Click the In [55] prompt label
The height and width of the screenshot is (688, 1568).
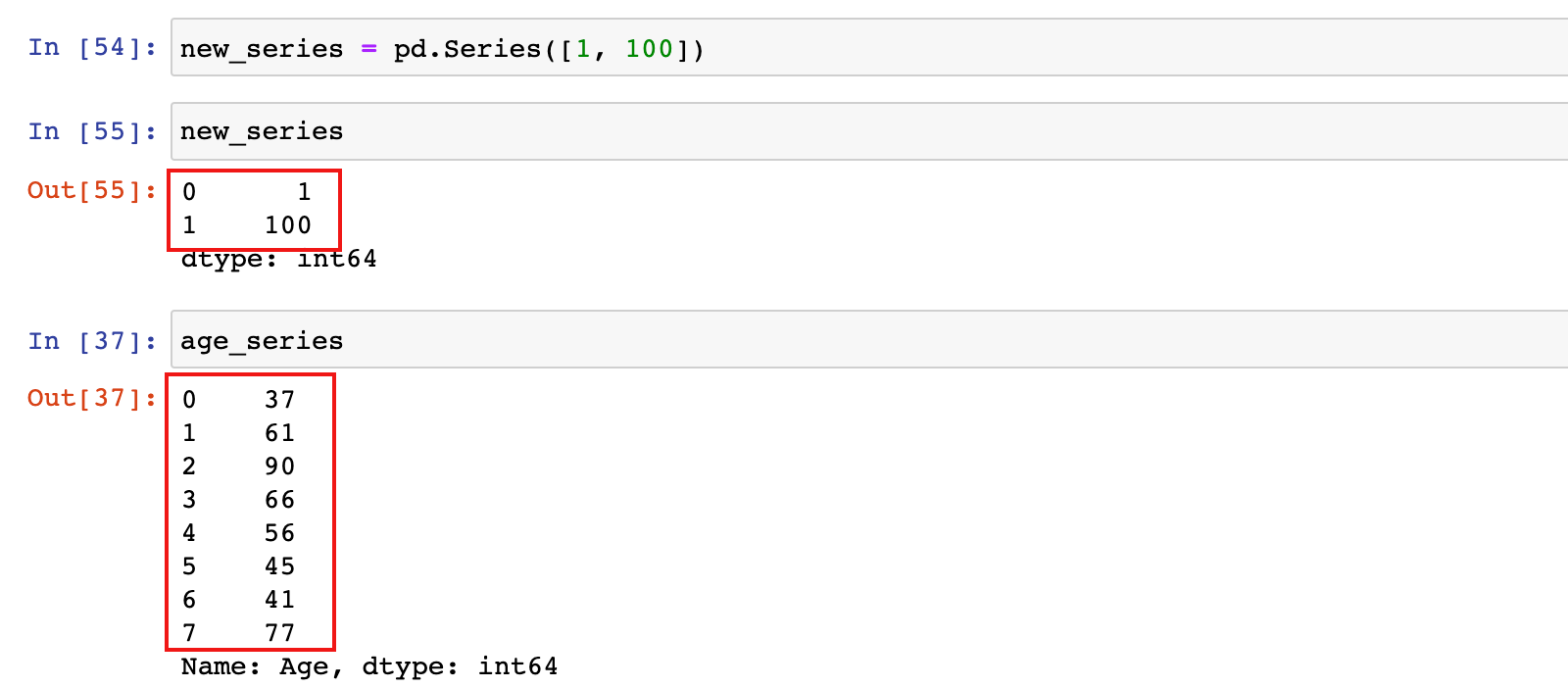pyautogui.click(x=92, y=131)
